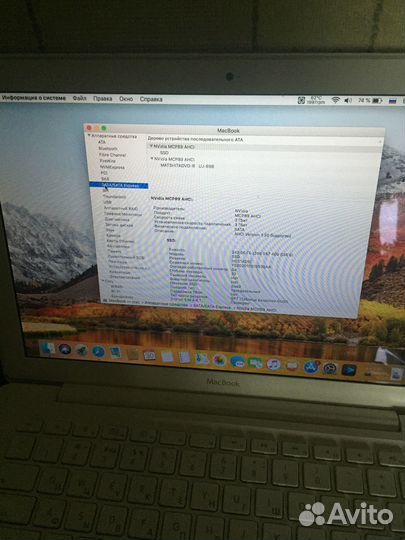This screenshot has width=405, height=540.
Task: Click the Russian flag input source icon
Action: (392, 101)
